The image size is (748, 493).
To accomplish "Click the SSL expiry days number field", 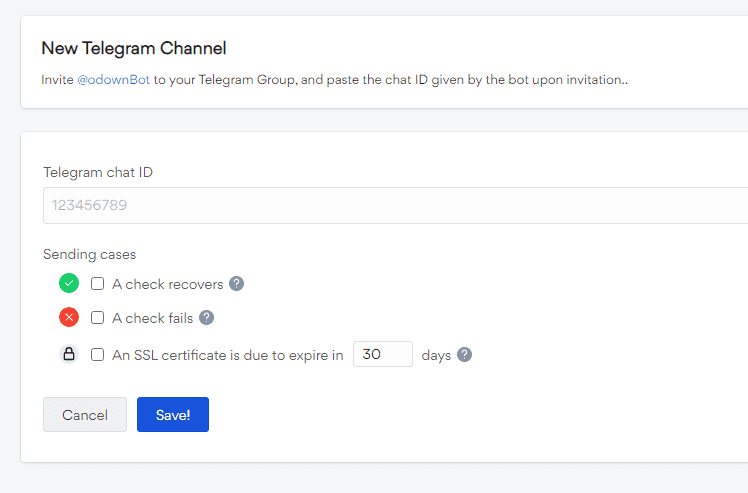I will (383, 355).
